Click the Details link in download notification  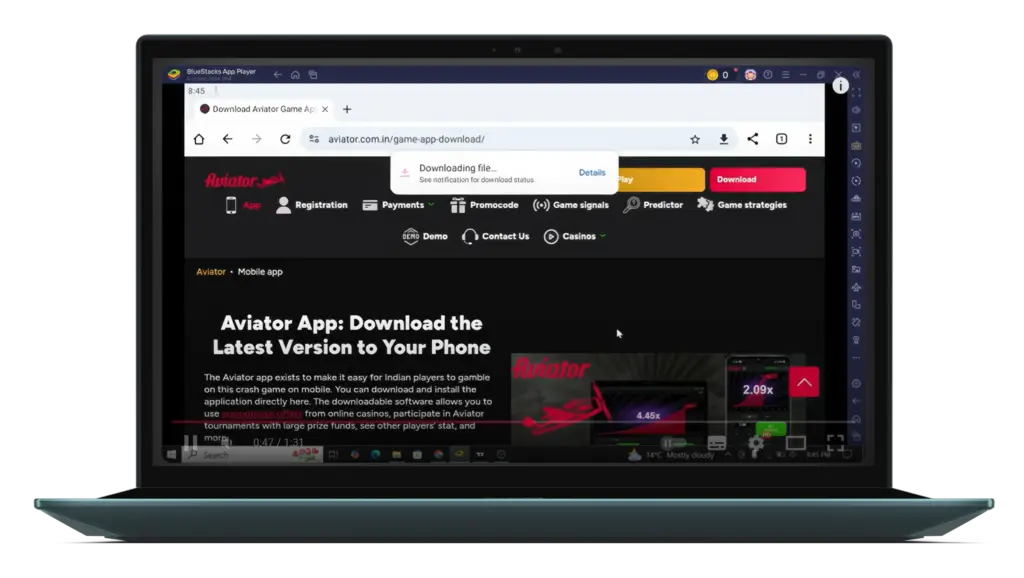coord(592,173)
